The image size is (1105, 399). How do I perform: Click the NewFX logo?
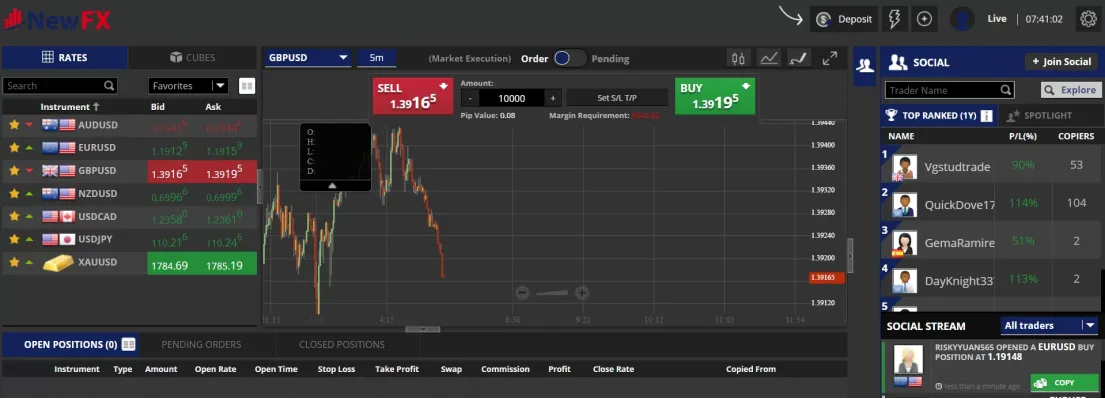(56, 20)
